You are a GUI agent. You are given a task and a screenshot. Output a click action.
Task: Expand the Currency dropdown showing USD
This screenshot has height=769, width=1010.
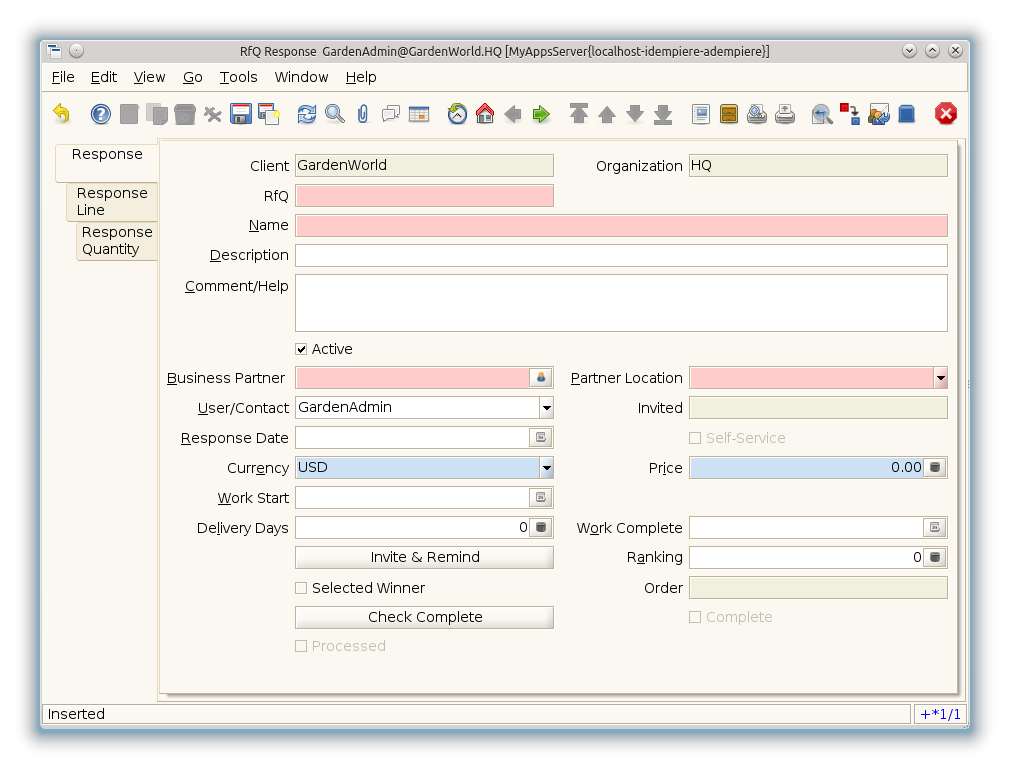point(546,468)
